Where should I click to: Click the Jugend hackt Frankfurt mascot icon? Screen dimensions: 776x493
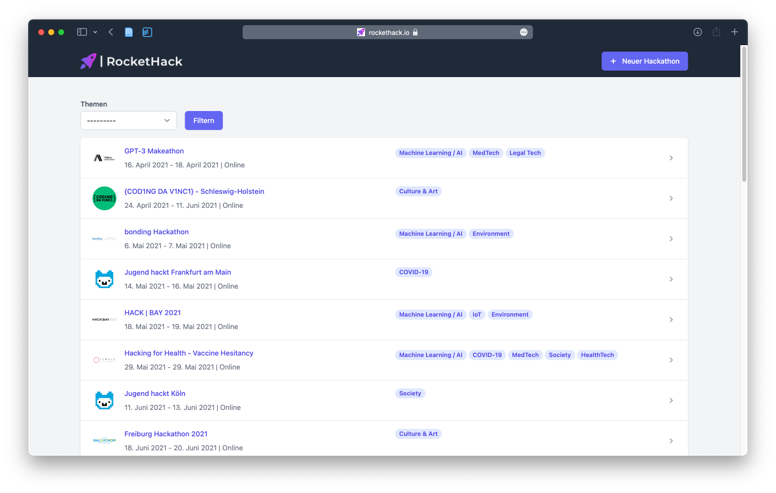[104, 279]
